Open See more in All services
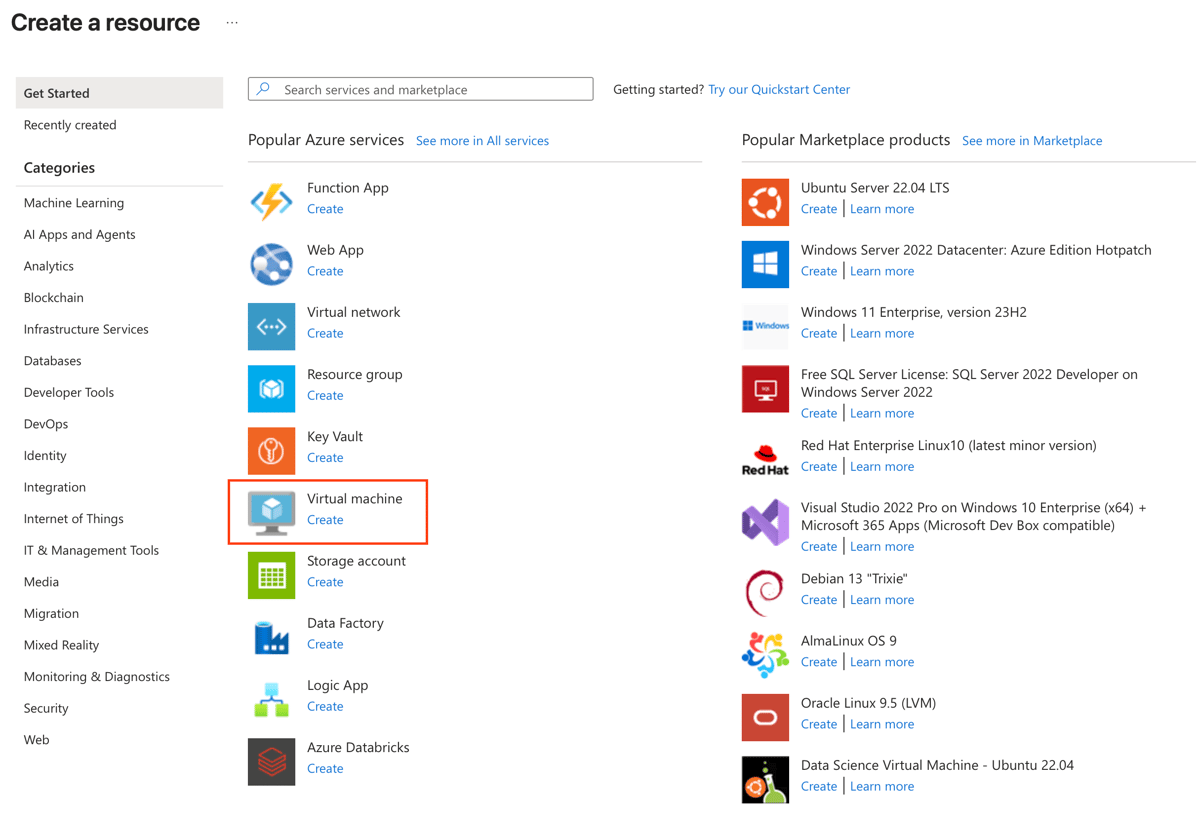This screenshot has height=835, width=1200. pyautogui.click(x=482, y=141)
